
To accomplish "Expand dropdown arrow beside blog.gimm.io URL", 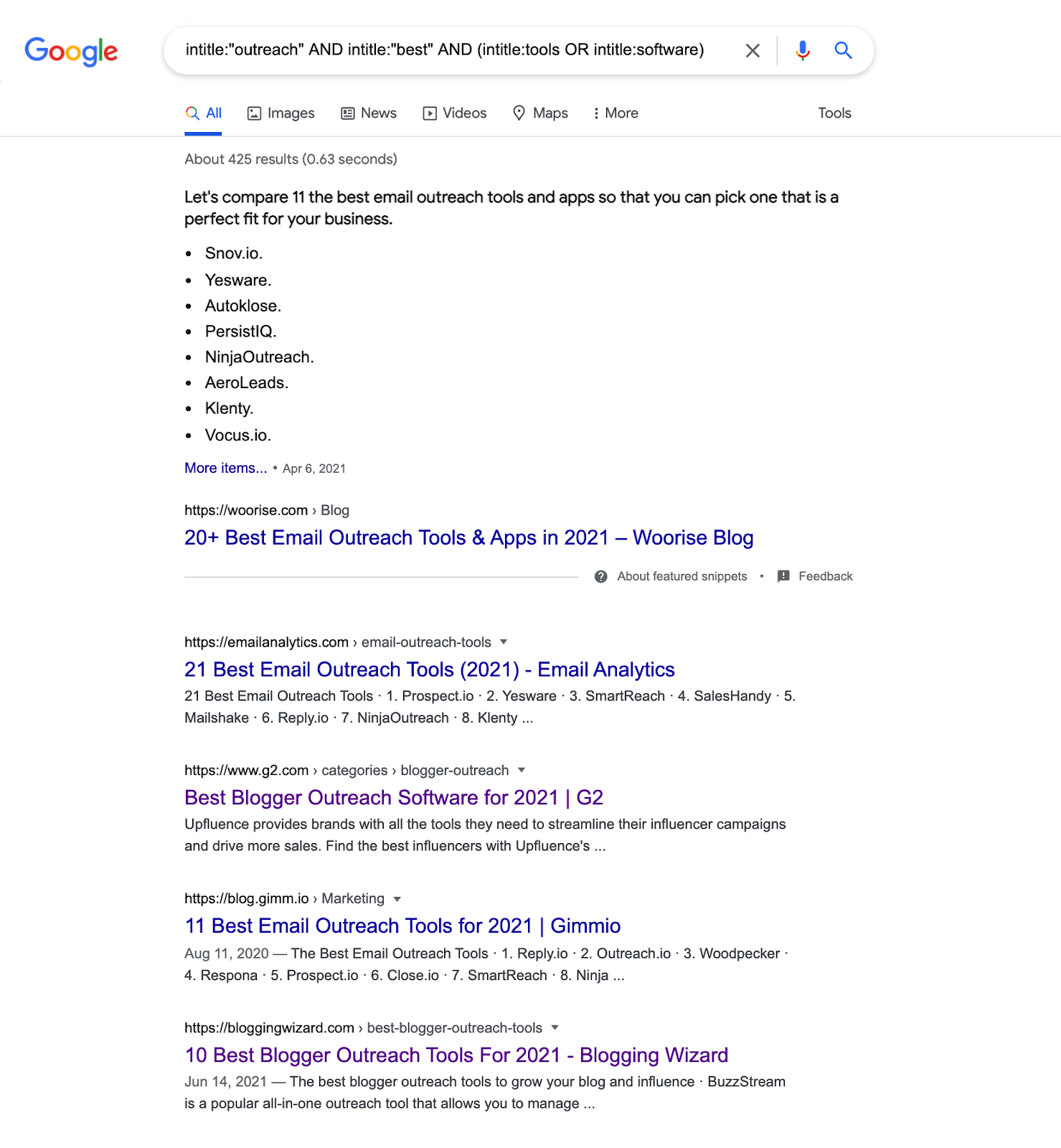I will pyautogui.click(x=397, y=899).
